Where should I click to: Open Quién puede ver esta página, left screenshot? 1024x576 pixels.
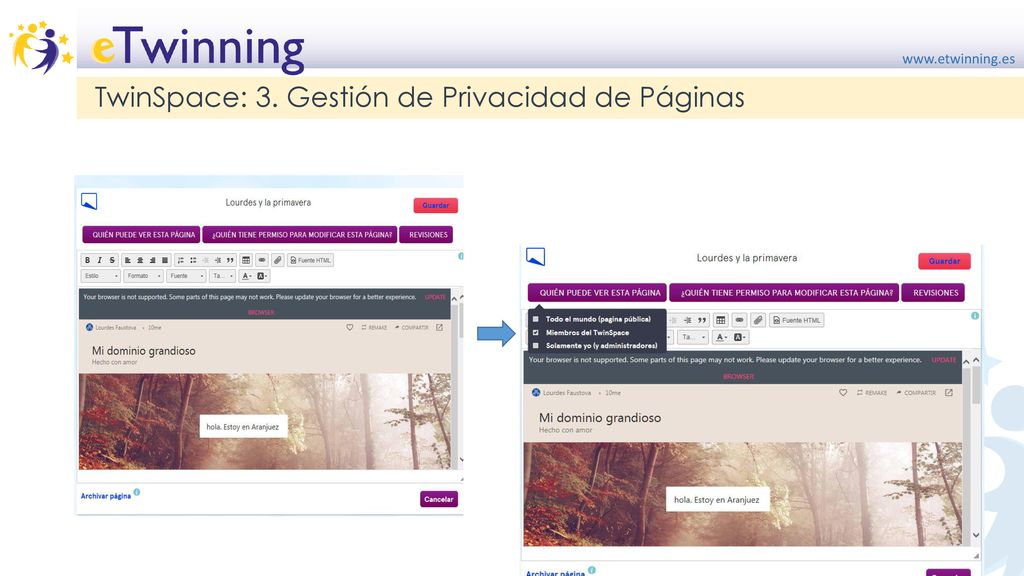pyautogui.click(x=142, y=234)
